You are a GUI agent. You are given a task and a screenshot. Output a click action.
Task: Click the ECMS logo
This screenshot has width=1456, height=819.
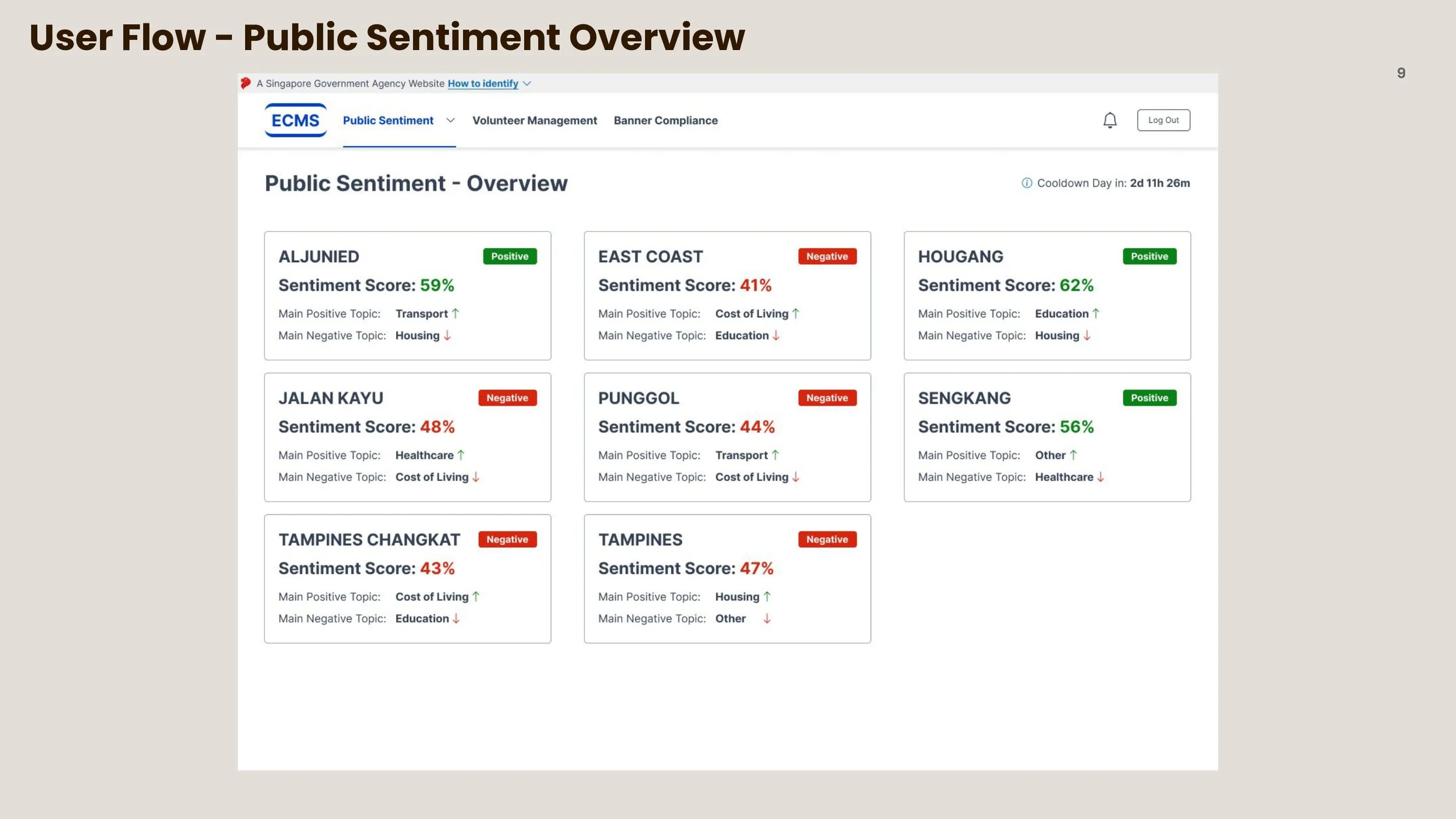295,120
